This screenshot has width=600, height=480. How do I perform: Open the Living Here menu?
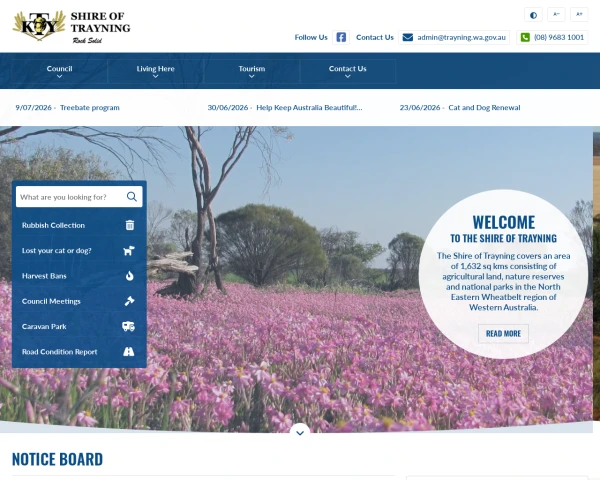point(155,71)
